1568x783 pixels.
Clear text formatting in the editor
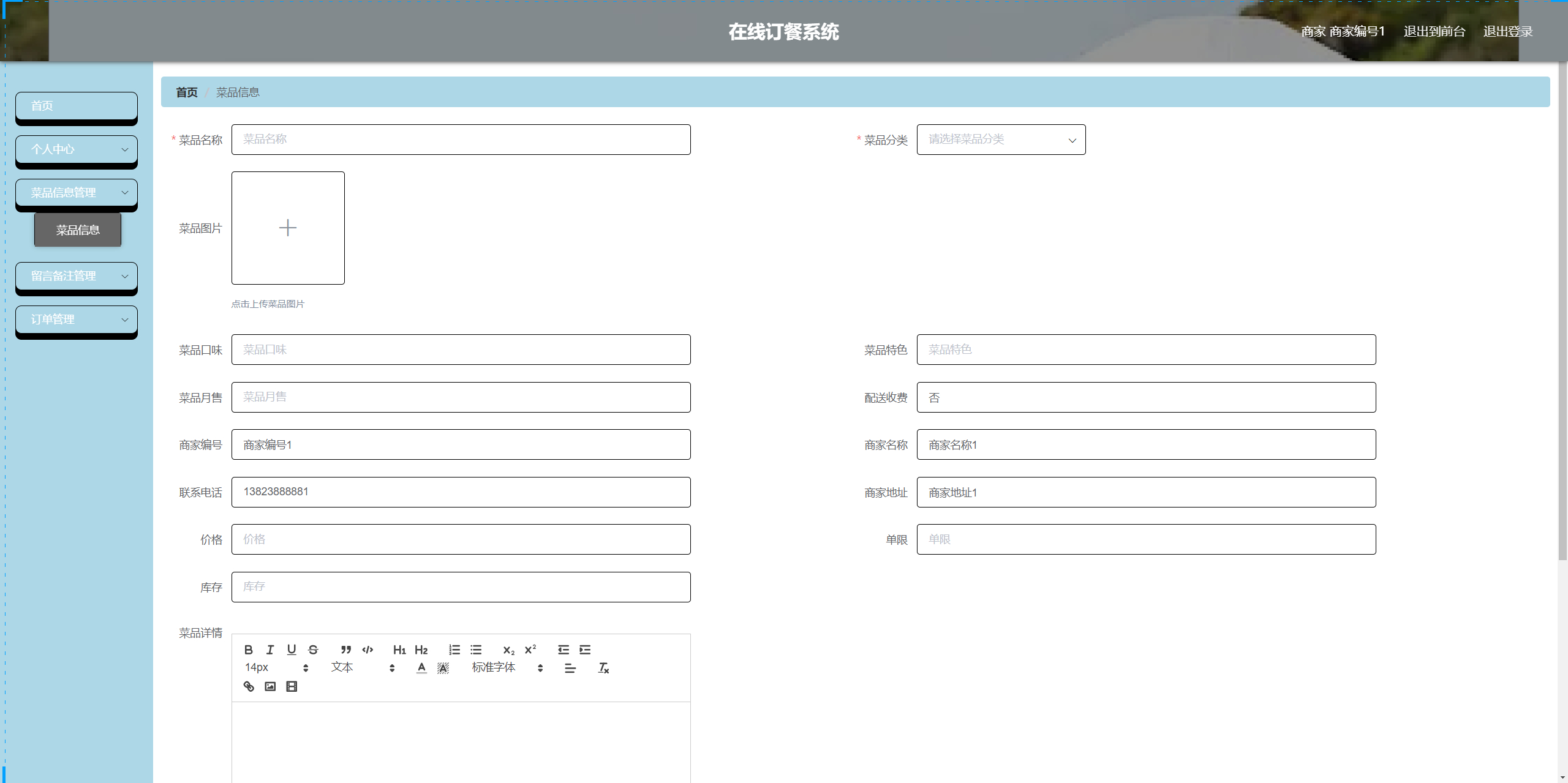click(603, 668)
